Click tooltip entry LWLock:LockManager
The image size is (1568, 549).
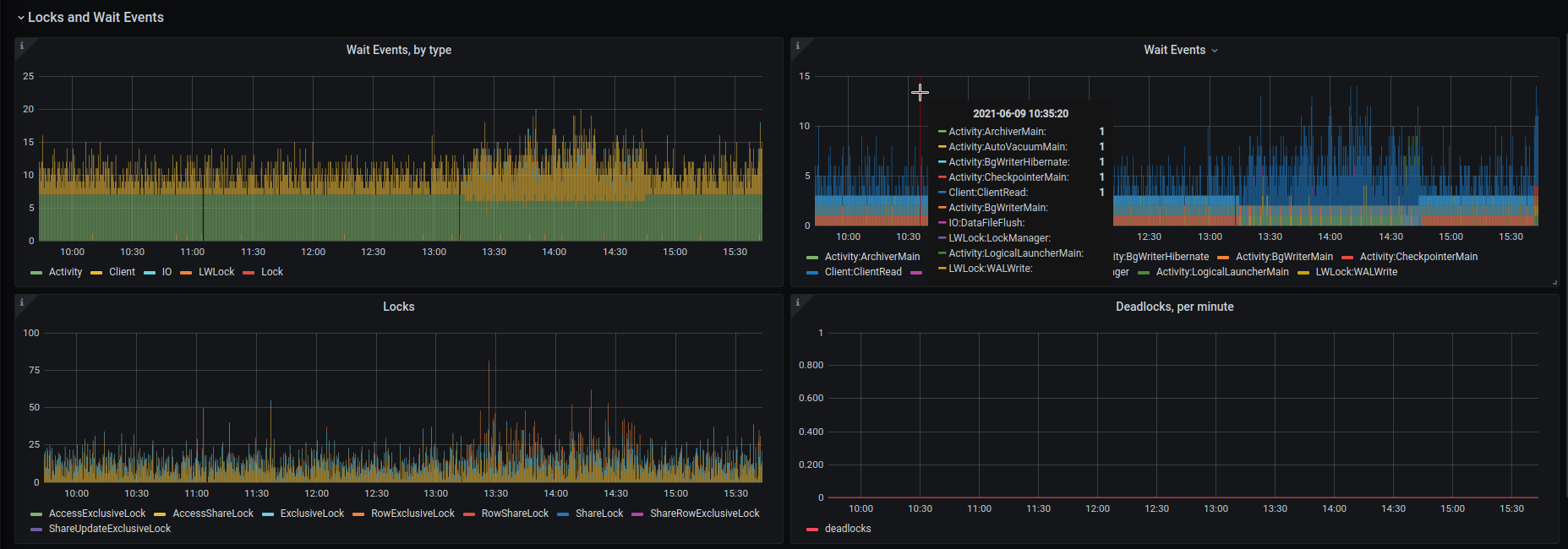coord(1000,238)
